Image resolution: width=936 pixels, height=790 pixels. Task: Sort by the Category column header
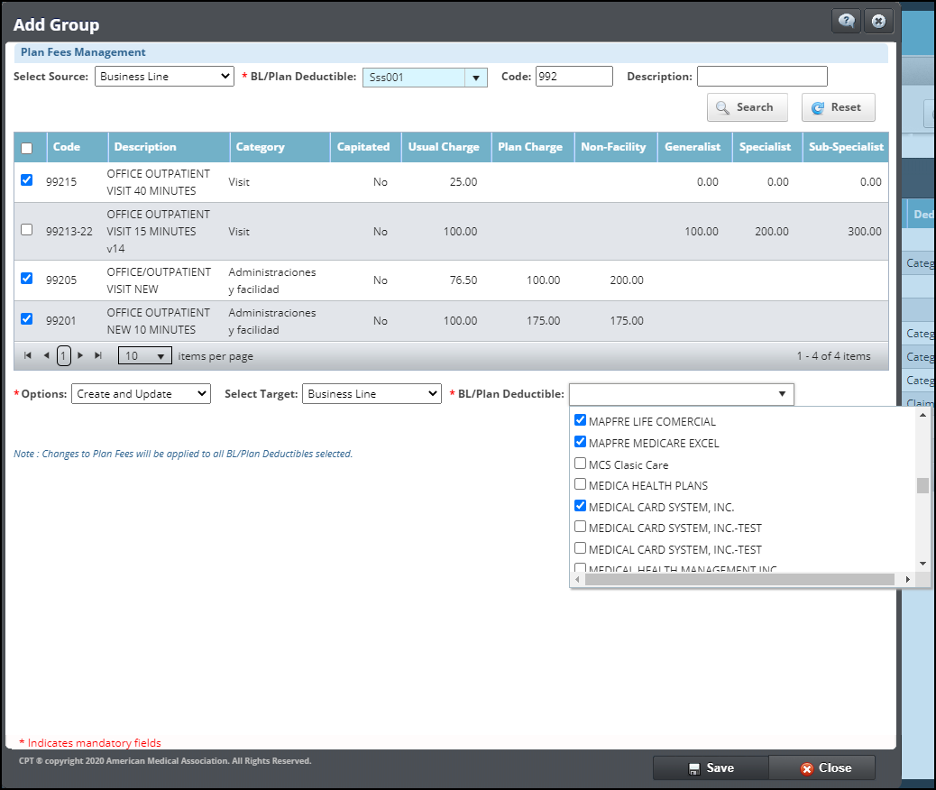[x=260, y=147]
